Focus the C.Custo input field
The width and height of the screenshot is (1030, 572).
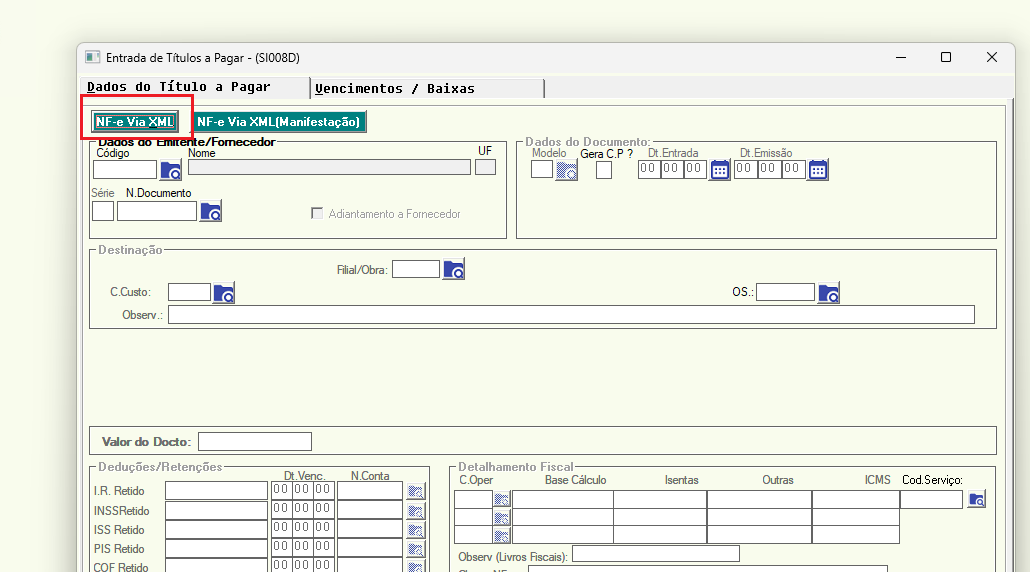click(x=189, y=292)
